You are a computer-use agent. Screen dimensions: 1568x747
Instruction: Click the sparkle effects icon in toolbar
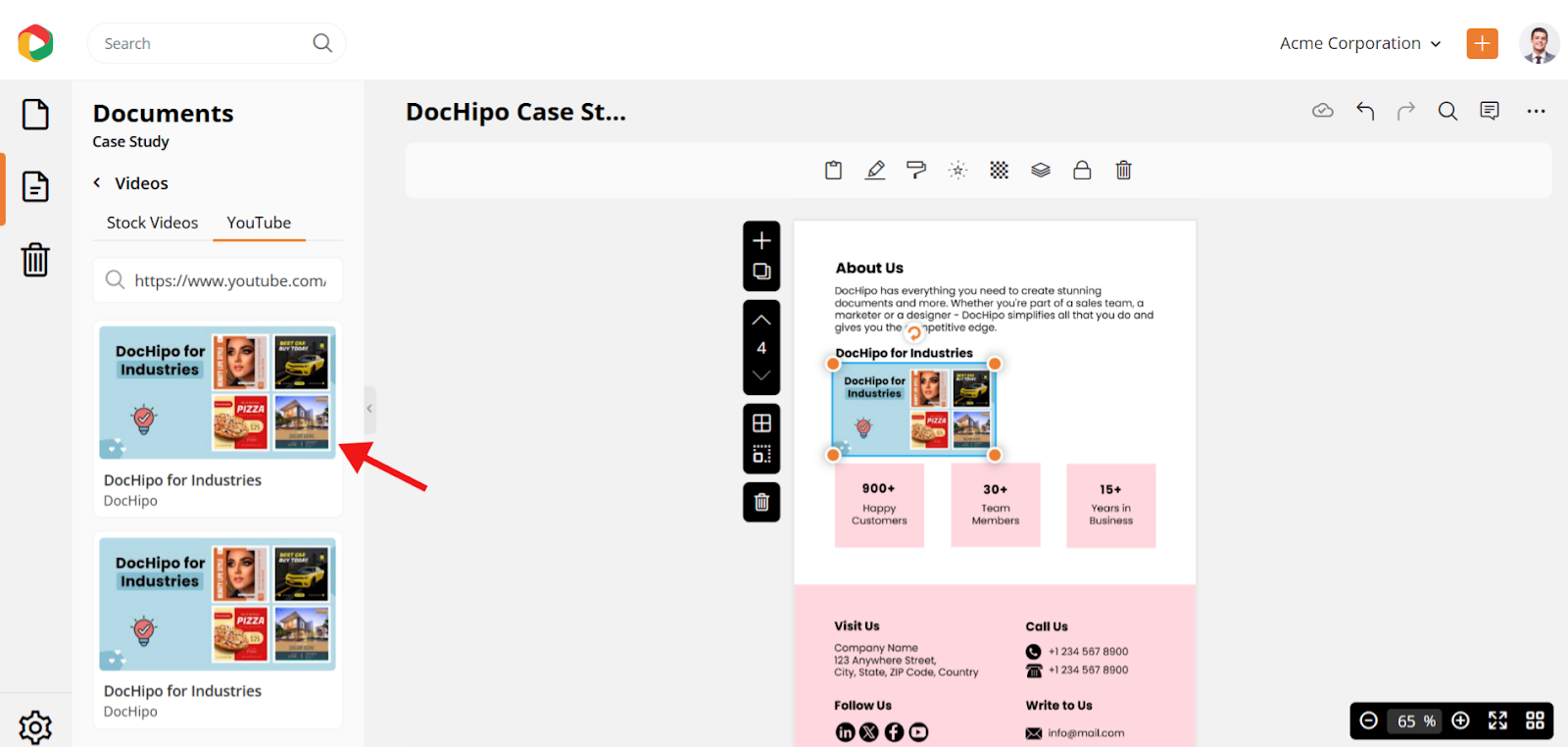(x=957, y=171)
